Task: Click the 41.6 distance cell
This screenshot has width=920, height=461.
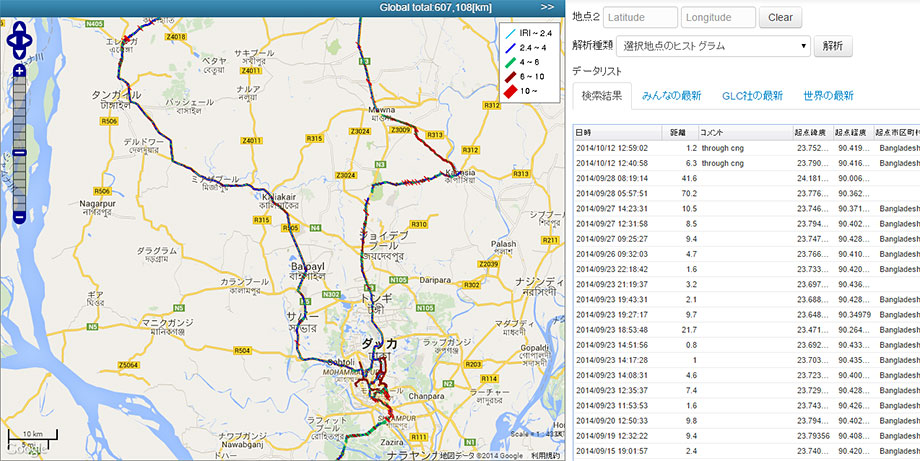Action: (x=679, y=178)
